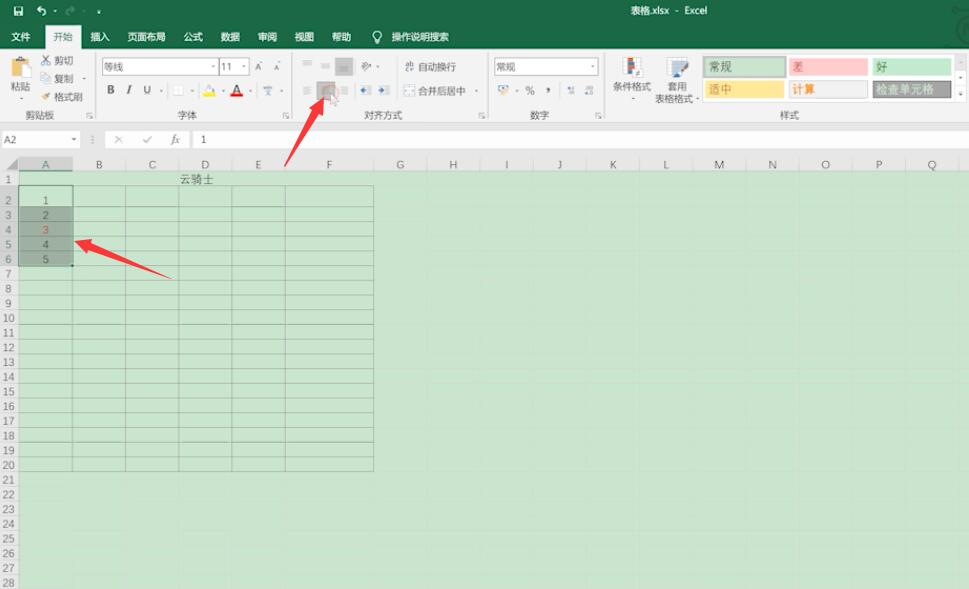The height and width of the screenshot is (589, 969).
Task: Open Conditional Formatting (条件格式) menu
Action: 632,77
